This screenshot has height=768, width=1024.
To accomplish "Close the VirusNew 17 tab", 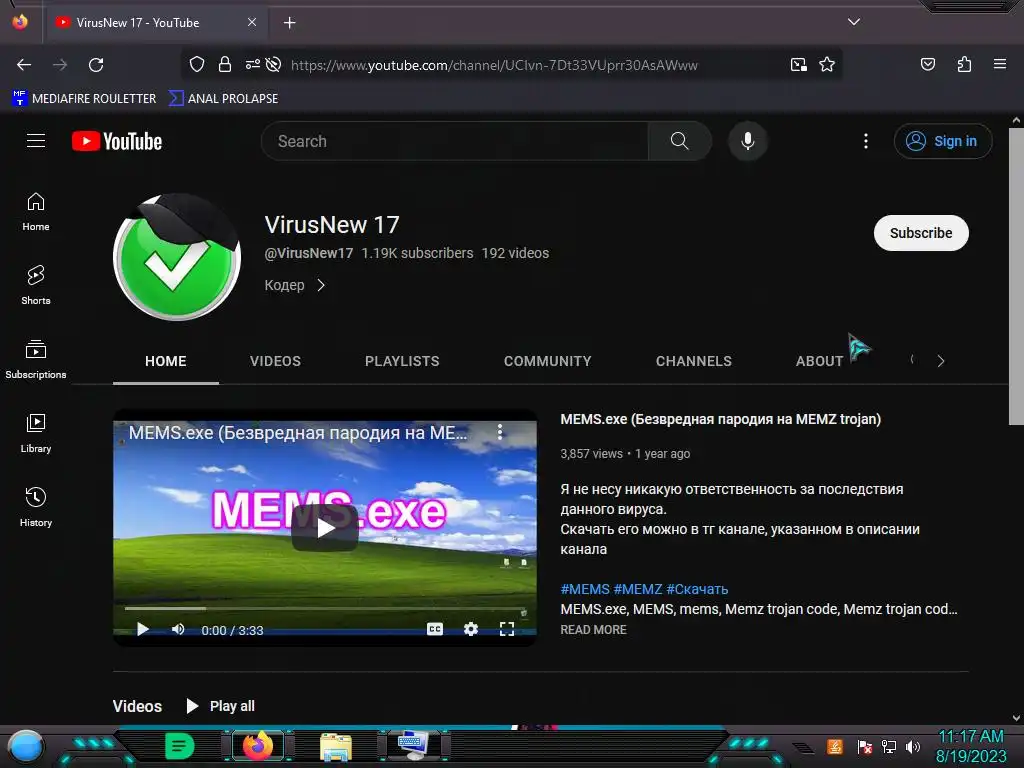I will (252, 22).
